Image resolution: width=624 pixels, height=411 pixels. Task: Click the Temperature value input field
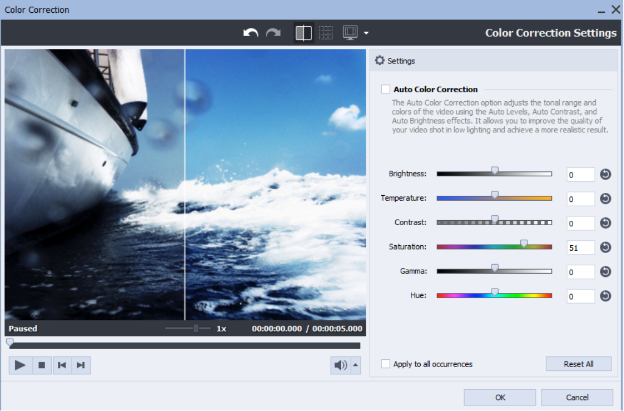click(x=580, y=199)
